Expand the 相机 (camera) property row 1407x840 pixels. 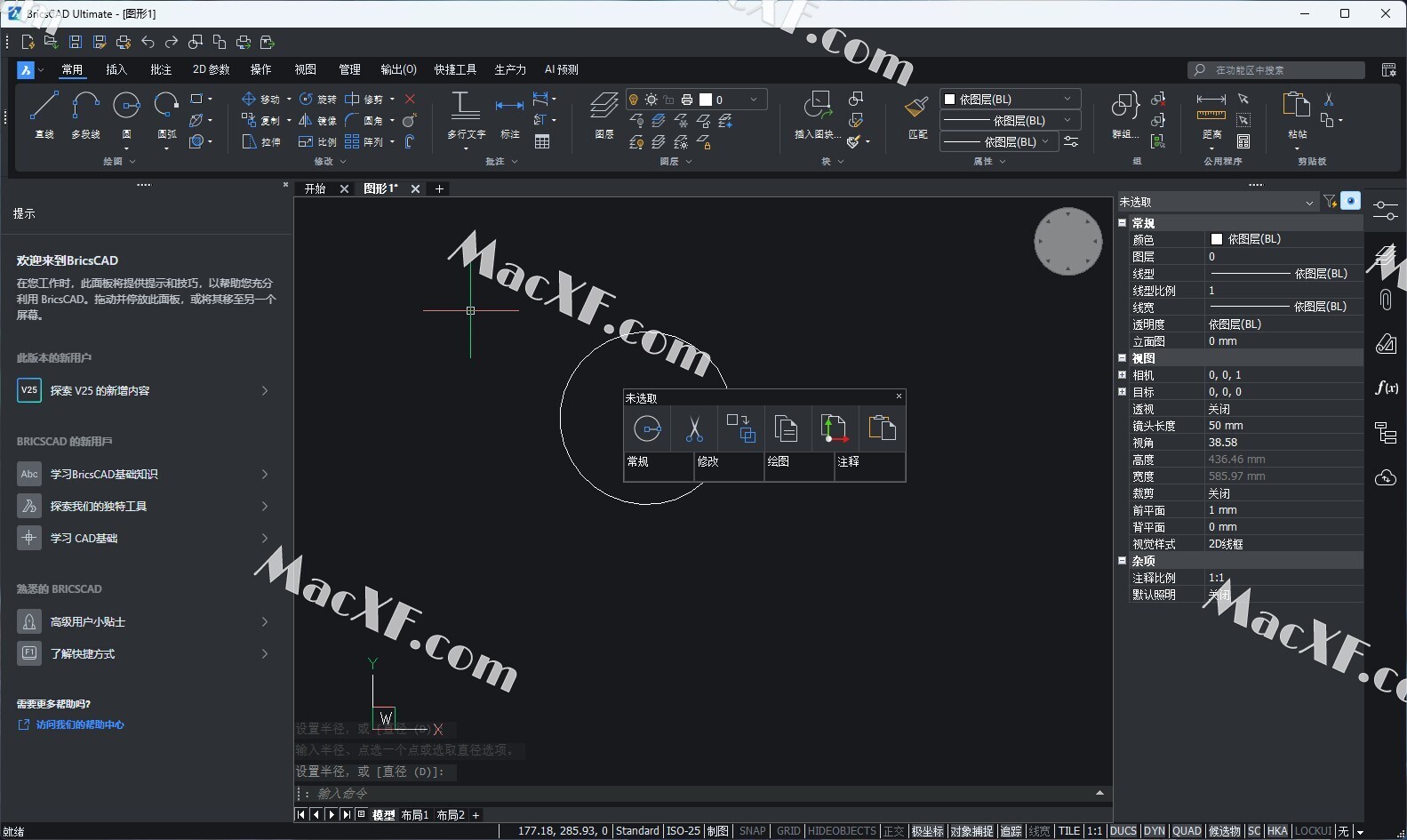coord(1123,375)
